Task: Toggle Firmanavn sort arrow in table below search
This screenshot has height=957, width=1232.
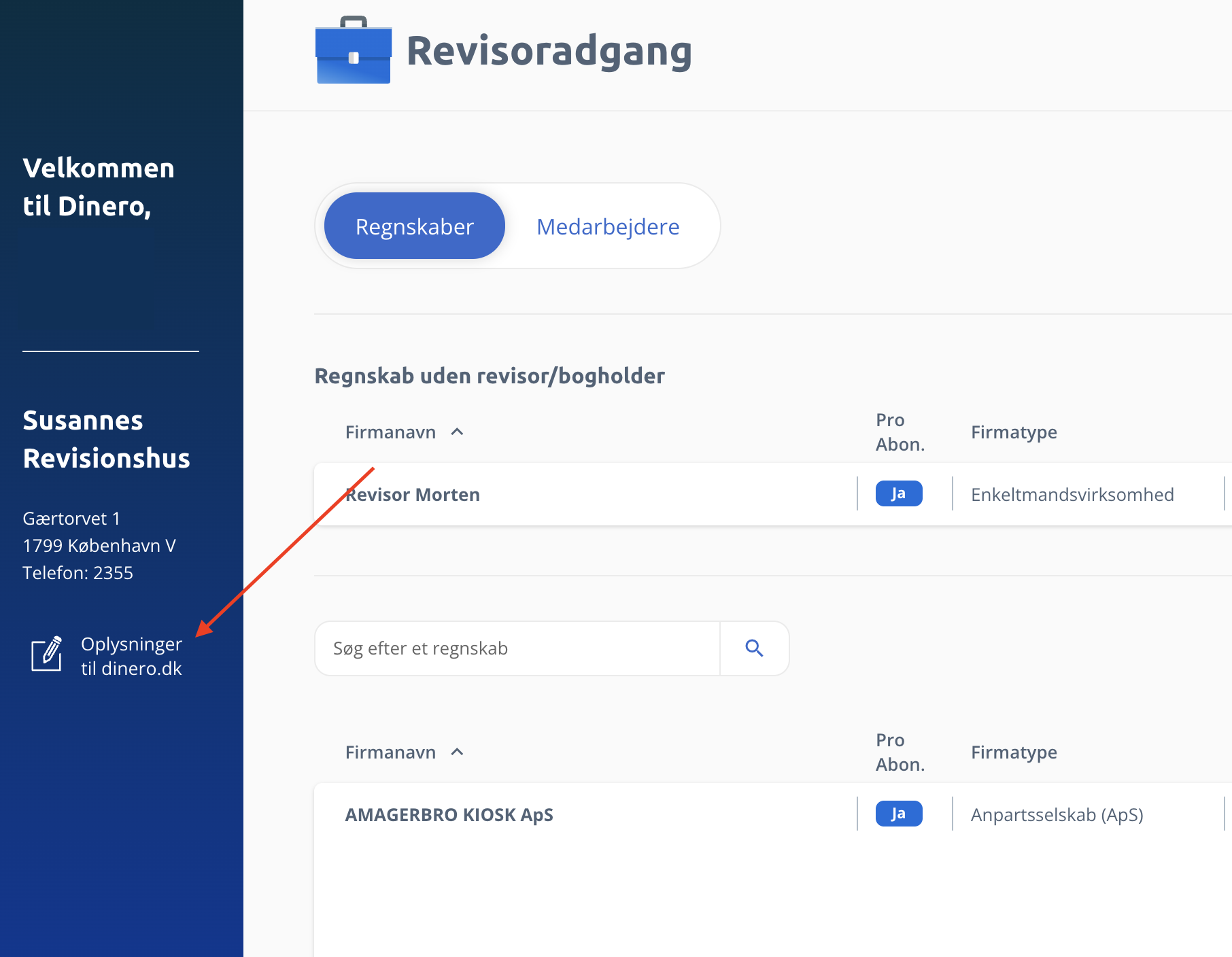Action: (x=458, y=752)
